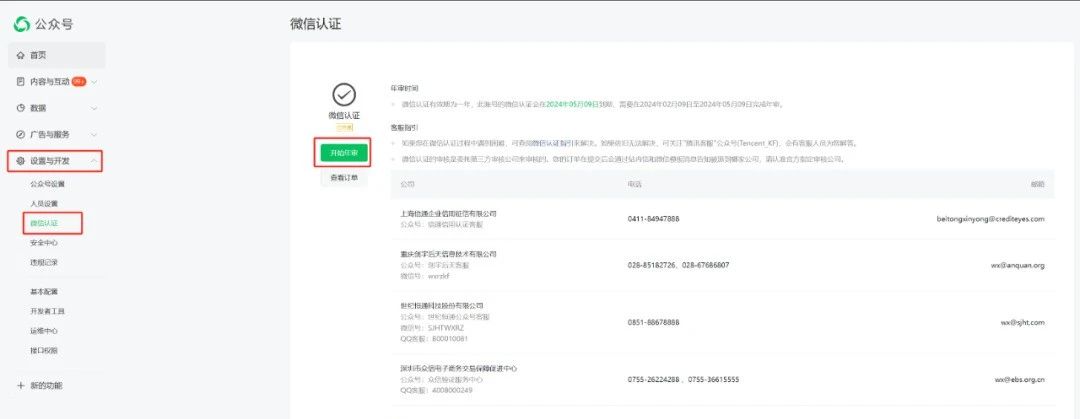The width and height of the screenshot is (1080, 419).
Task: Select 微信认证 in the sidebar
Action: 44,223
